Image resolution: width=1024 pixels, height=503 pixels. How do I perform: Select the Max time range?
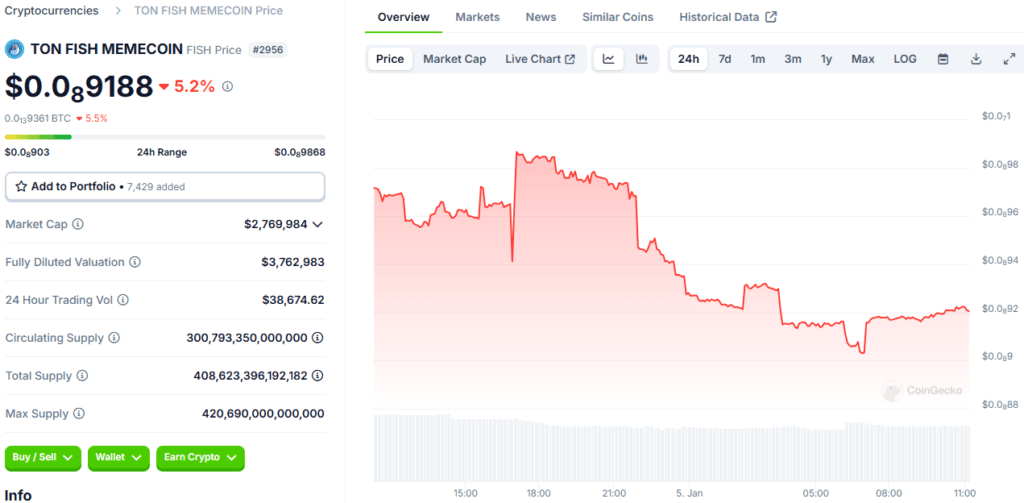(x=863, y=59)
